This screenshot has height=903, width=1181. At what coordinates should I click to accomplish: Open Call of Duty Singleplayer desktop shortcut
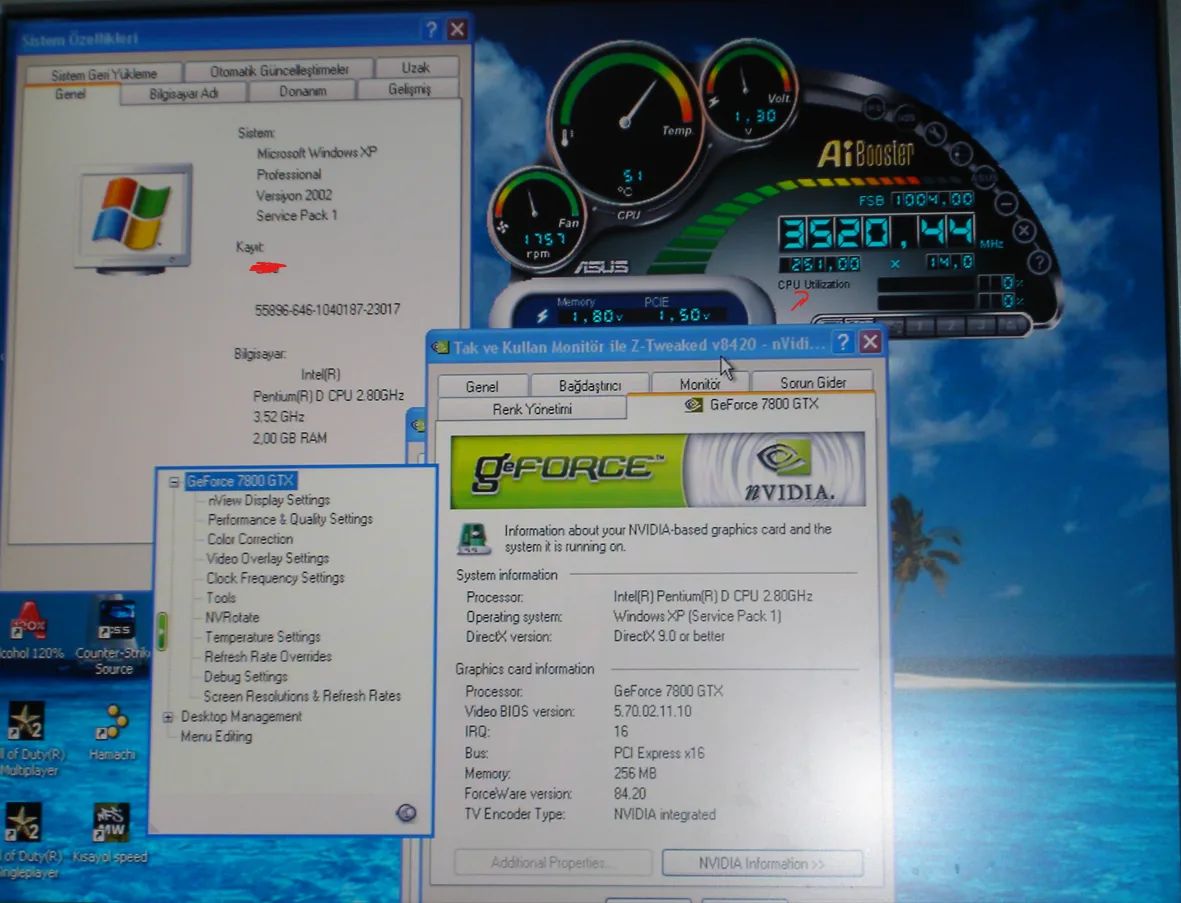[30, 840]
